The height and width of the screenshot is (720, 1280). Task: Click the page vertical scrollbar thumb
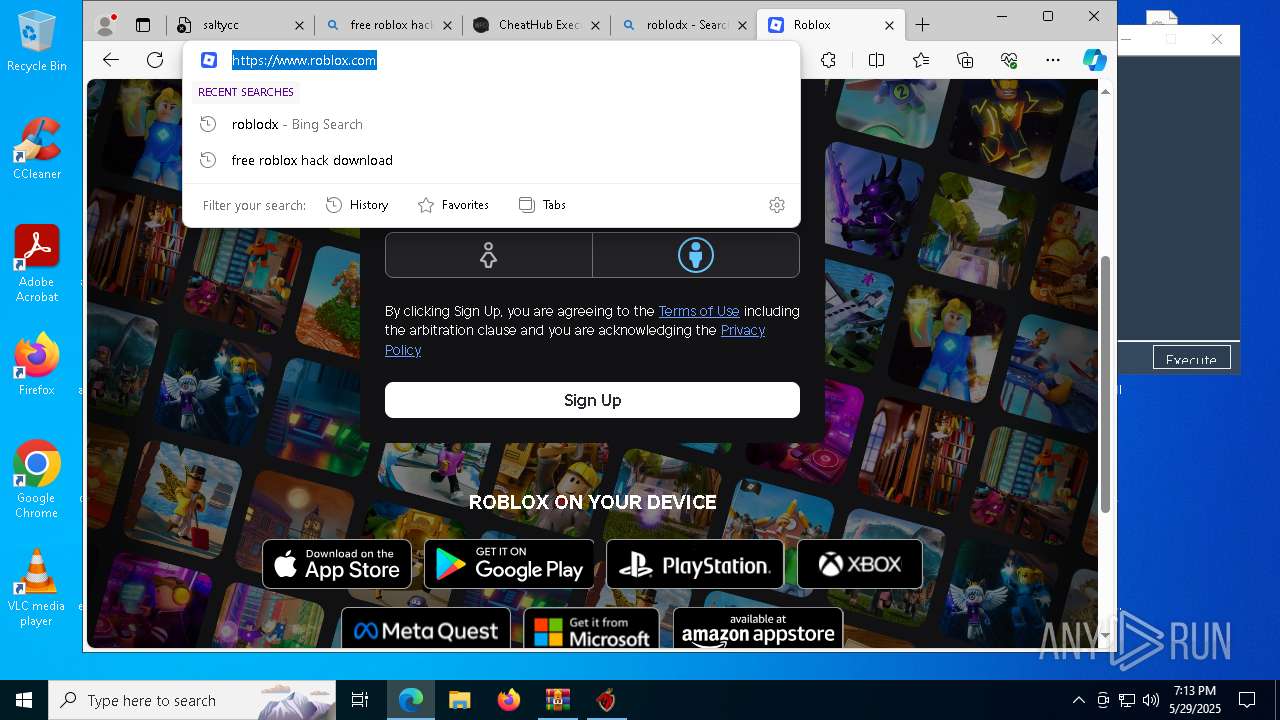pos(1105,385)
